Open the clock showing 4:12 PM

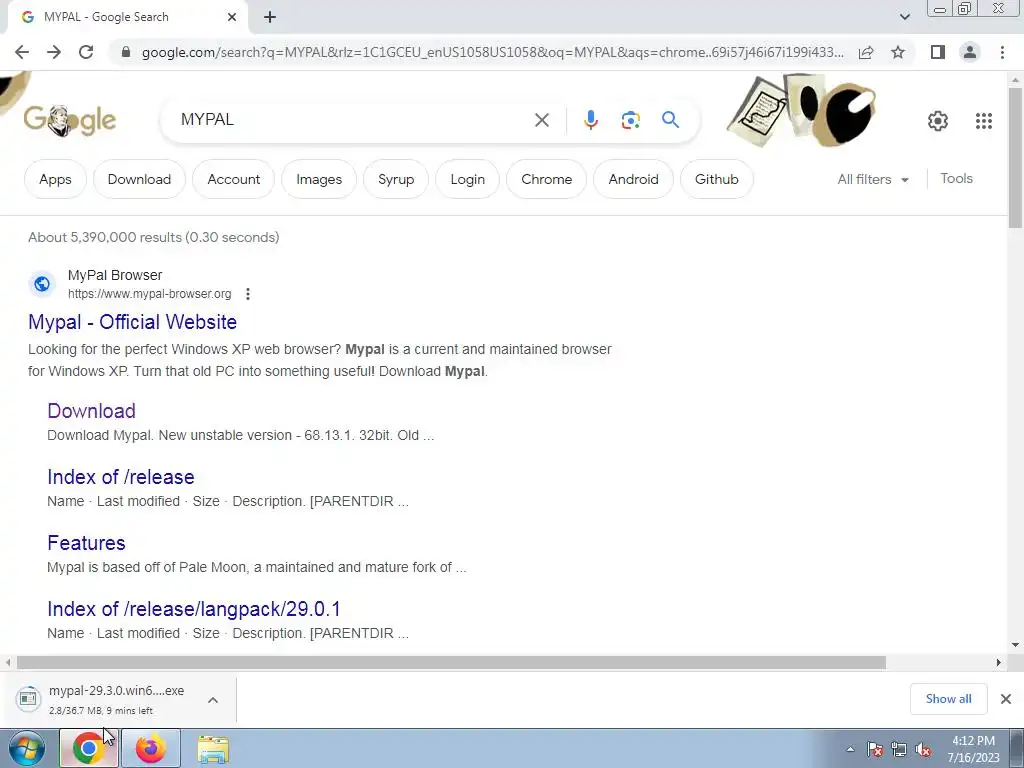pos(973,749)
